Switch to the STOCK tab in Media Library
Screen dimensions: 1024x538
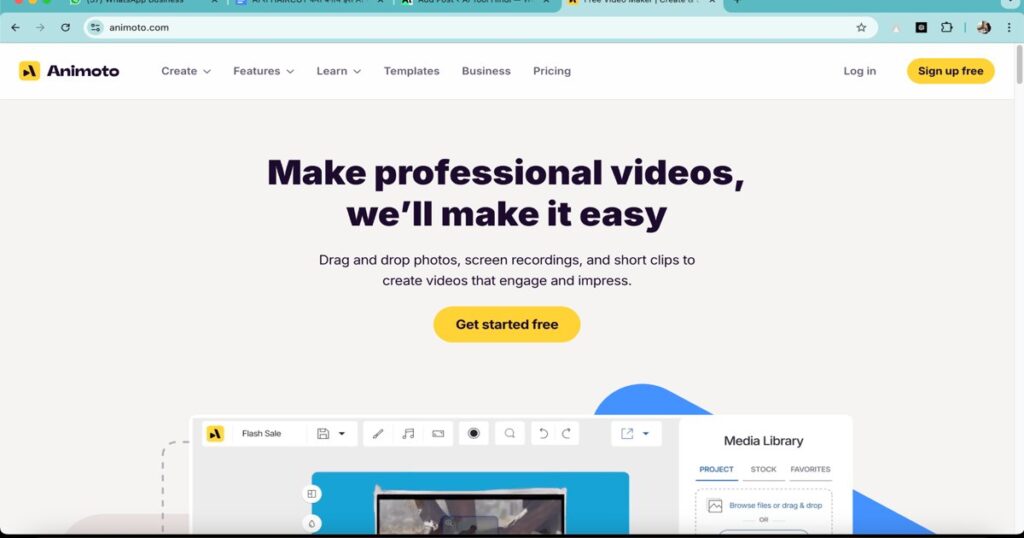click(763, 469)
